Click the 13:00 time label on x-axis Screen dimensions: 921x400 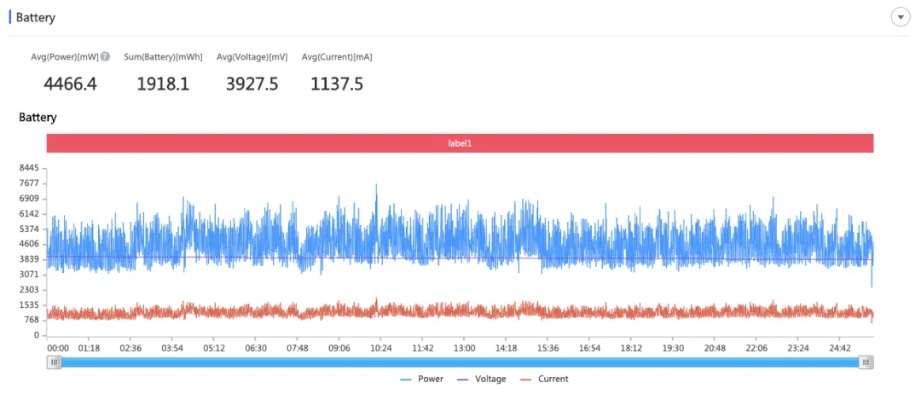(464, 348)
